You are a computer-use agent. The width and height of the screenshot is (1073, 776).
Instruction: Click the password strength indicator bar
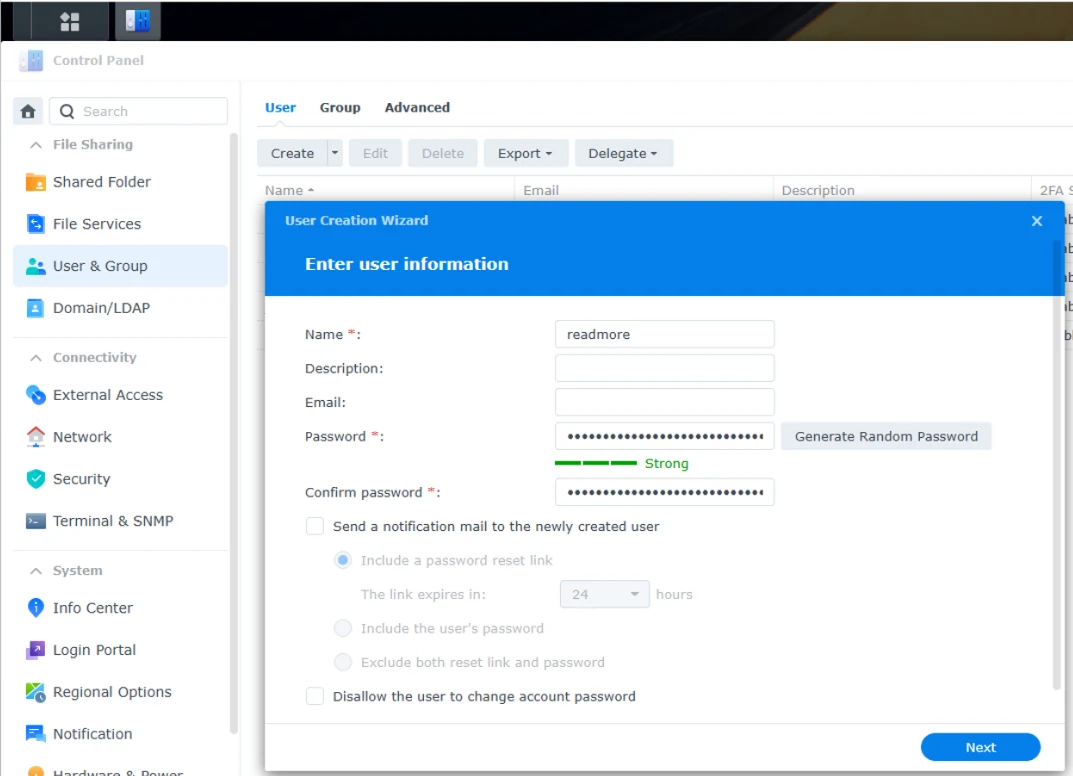point(596,463)
